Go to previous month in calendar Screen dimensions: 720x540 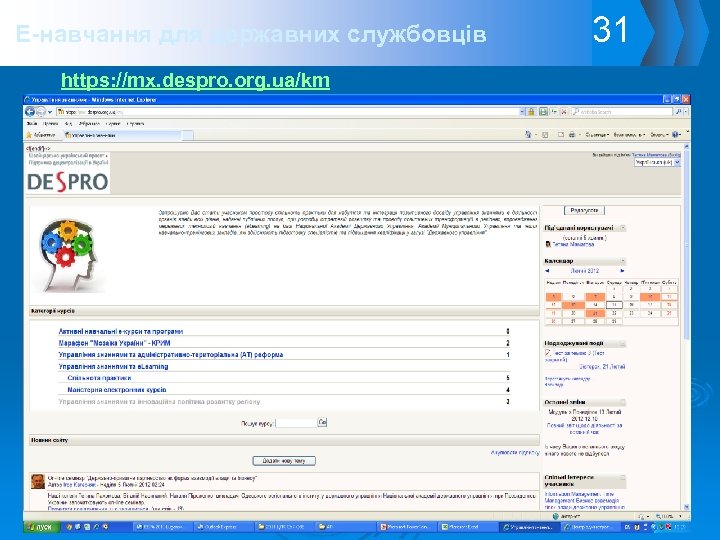[x=547, y=271]
